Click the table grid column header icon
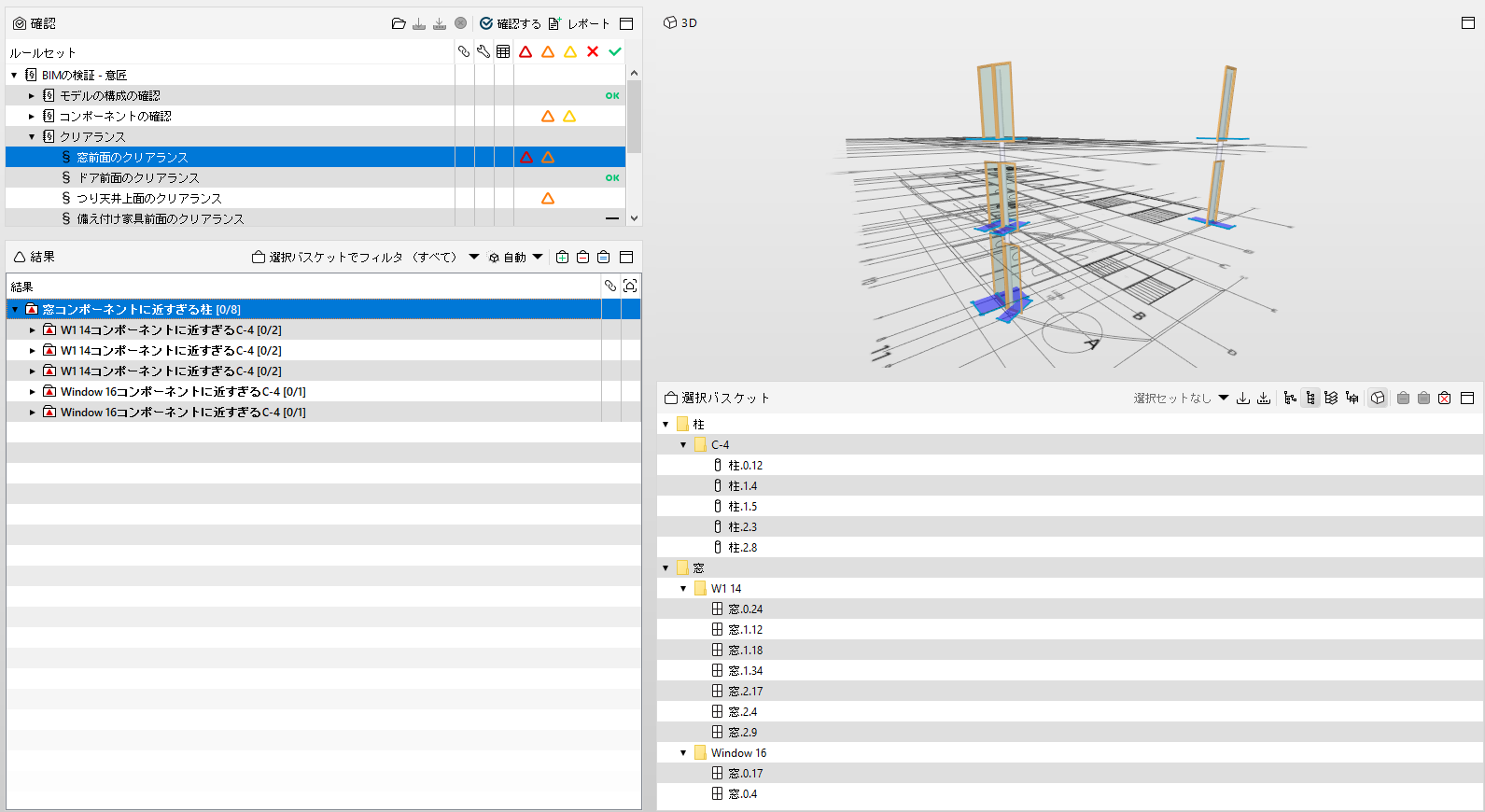 tap(503, 51)
